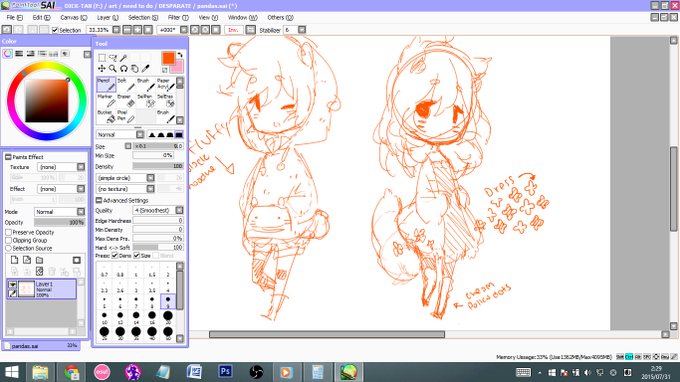Open Photoshop from the taskbar
The height and width of the screenshot is (382, 680).
pos(226,372)
